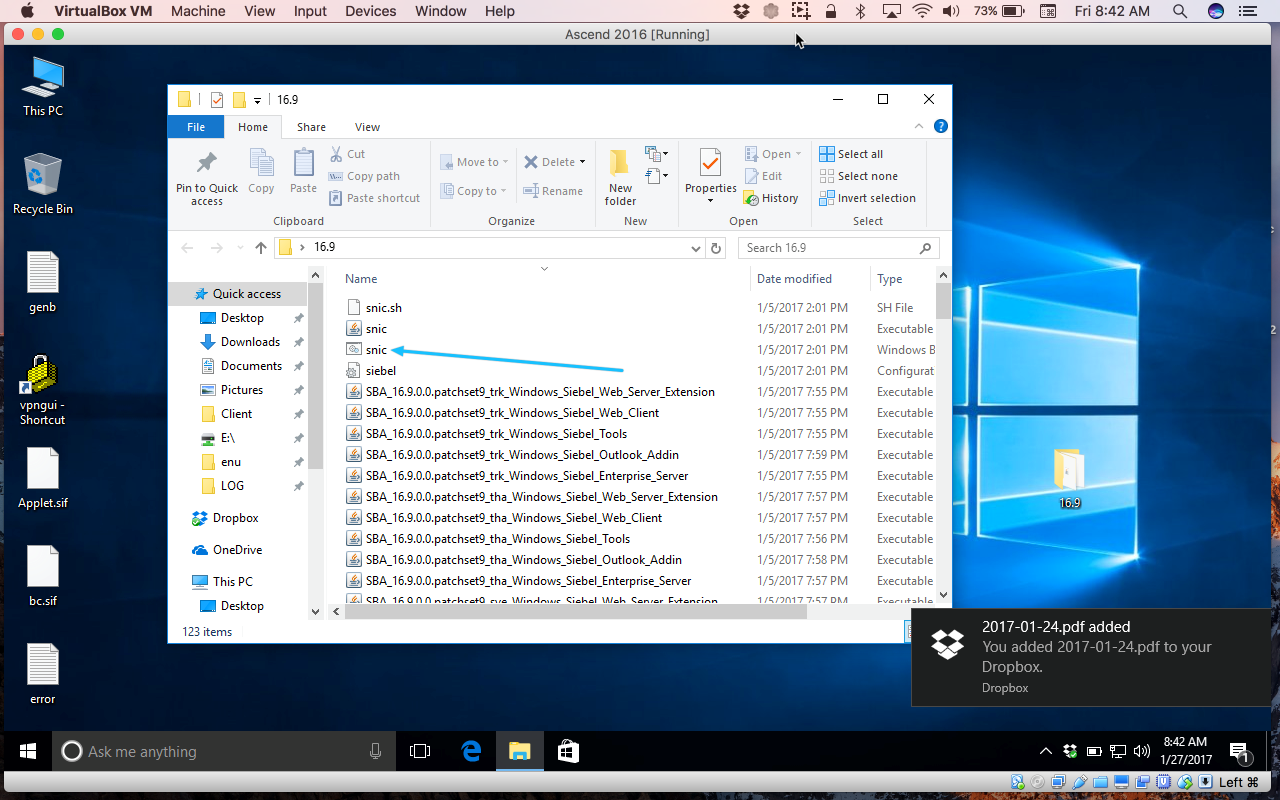Click the Cortana search box
Image resolution: width=1280 pixels, height=800 pixels.
point(224,752)
